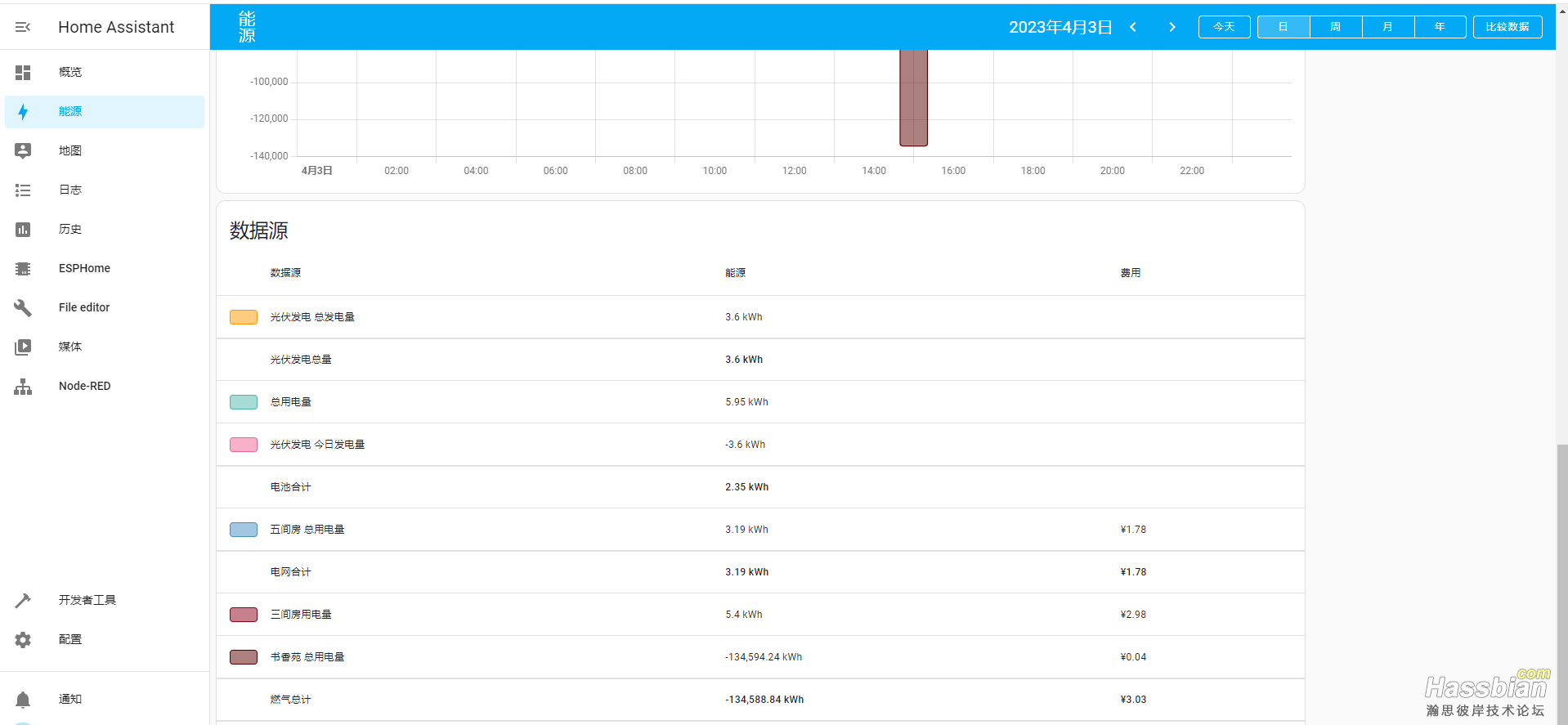Click the Home Assistant title
The width and height of the screenshot is (1568, 725).
[x=116, y=27]
